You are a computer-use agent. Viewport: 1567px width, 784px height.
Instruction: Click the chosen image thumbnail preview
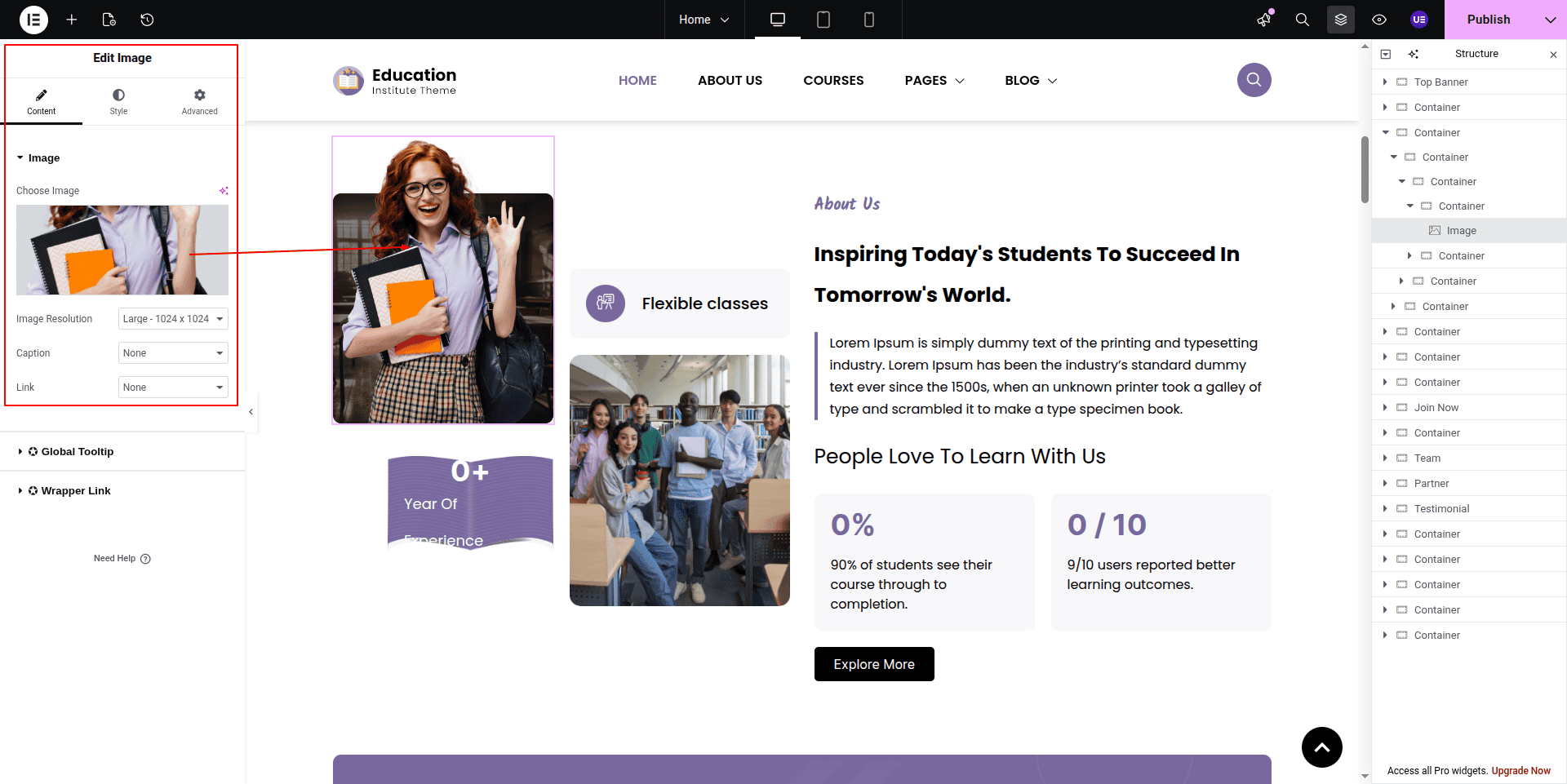coord(122,250)
